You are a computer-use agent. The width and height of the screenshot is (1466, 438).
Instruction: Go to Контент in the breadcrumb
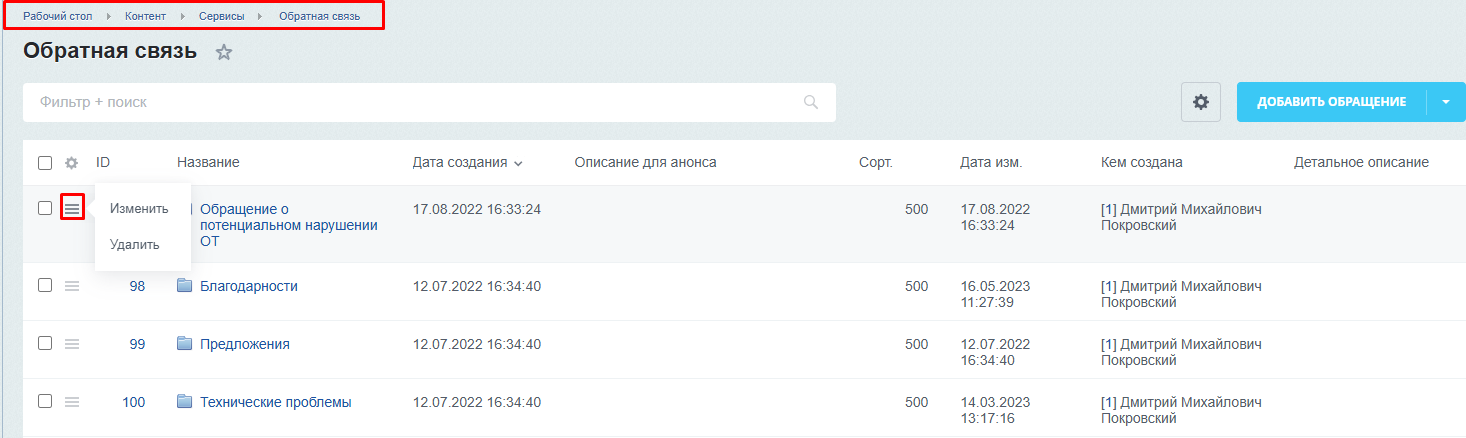(146, 16)
